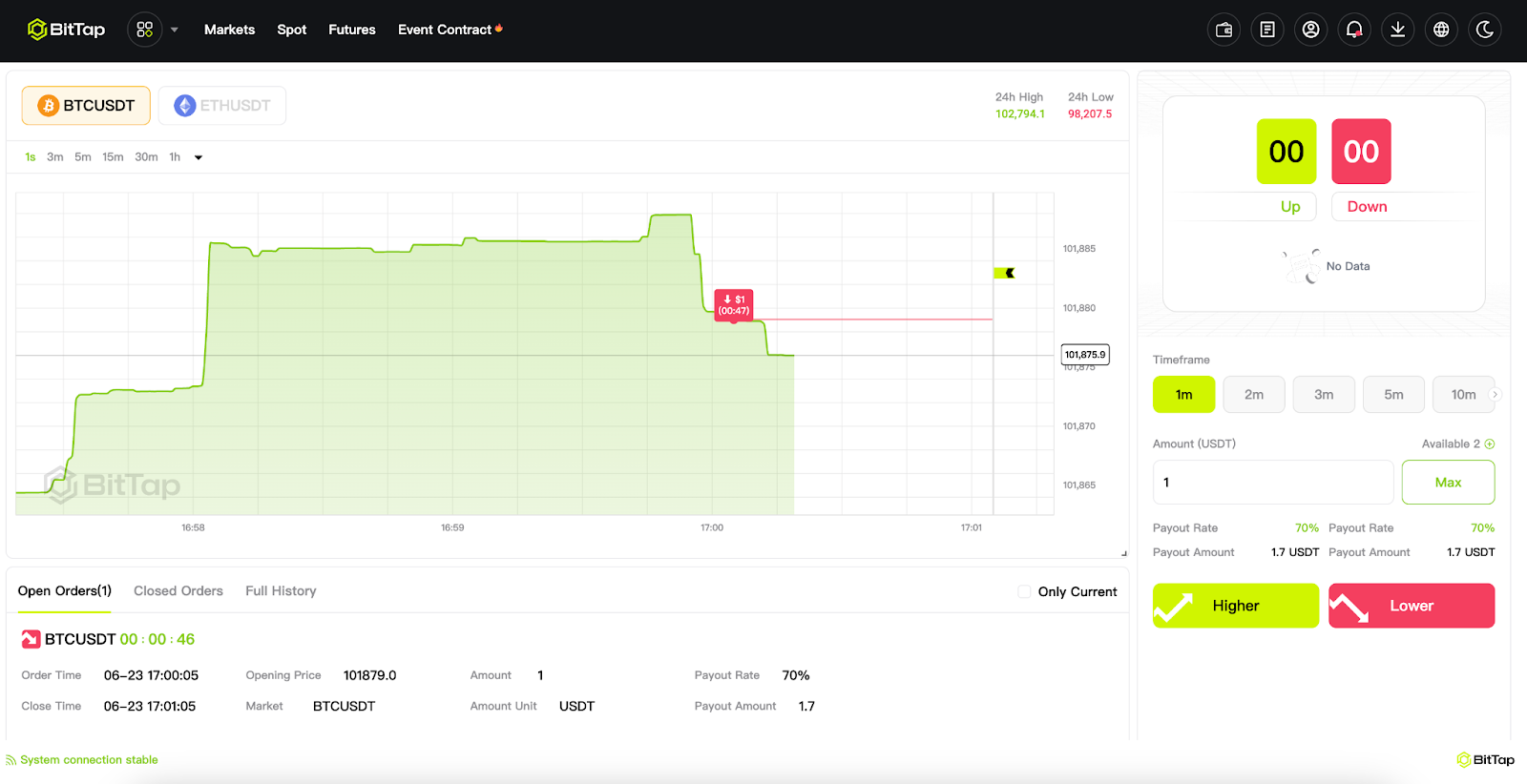
Task: Open the notifications bell icon
Action: point(1354,30)
